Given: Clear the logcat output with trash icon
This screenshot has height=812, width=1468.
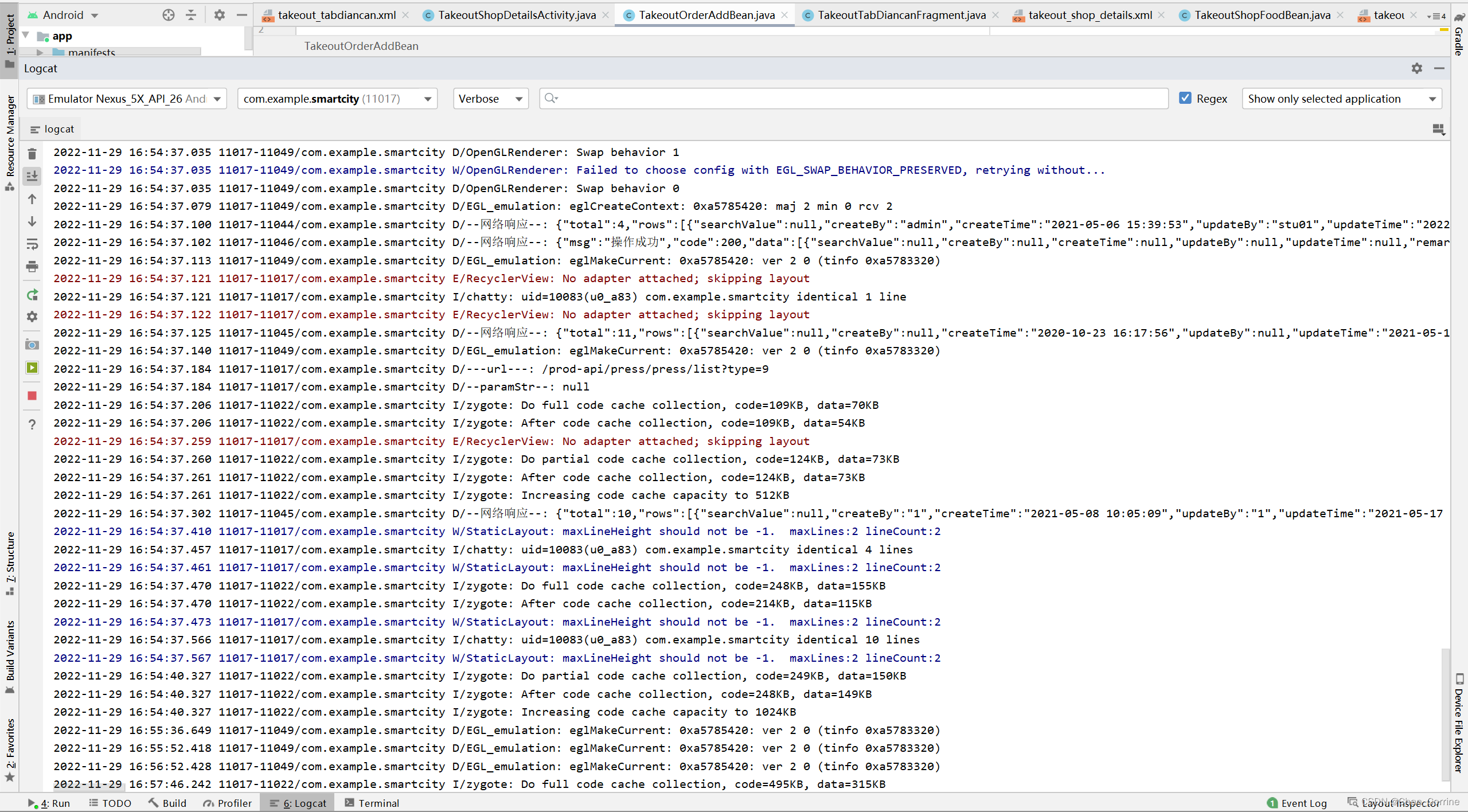Looking at the screenshot, I should [x=32, y=153].
